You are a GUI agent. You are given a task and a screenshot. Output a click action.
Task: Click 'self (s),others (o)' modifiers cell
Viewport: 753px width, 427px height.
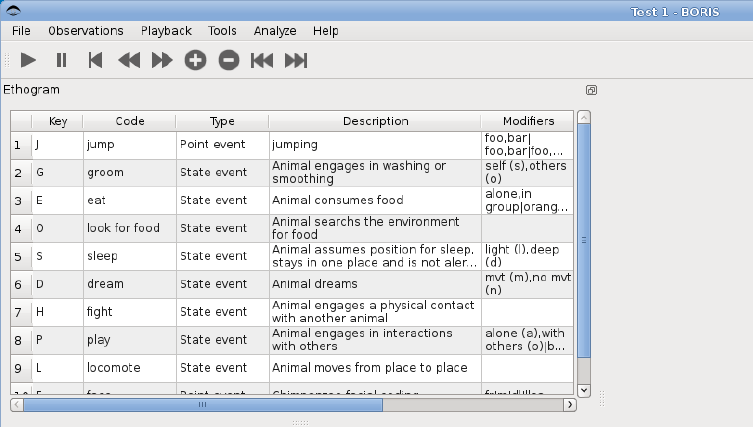(x=528, y=173)
